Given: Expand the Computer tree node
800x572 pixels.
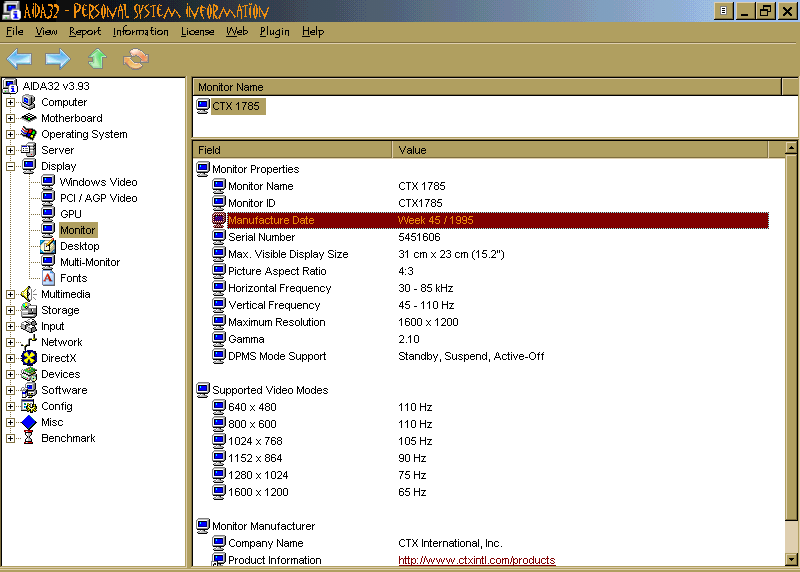Looking at the screenshot, I should (x=10, y=102).
